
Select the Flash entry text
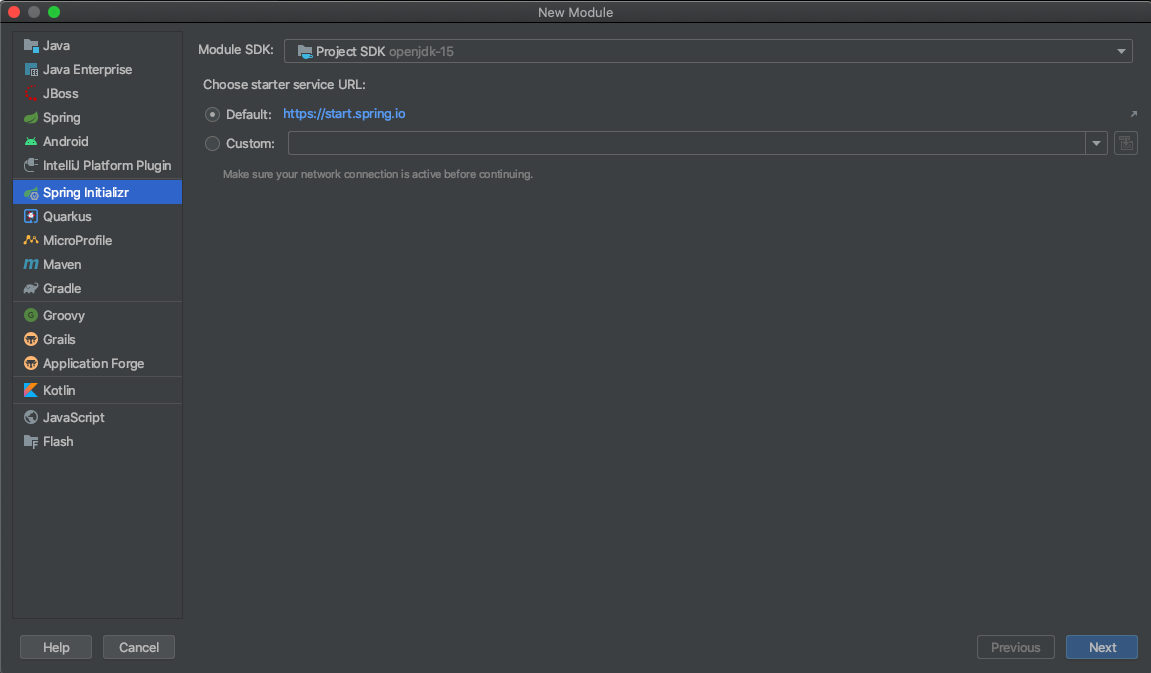(x=58, y=441)
